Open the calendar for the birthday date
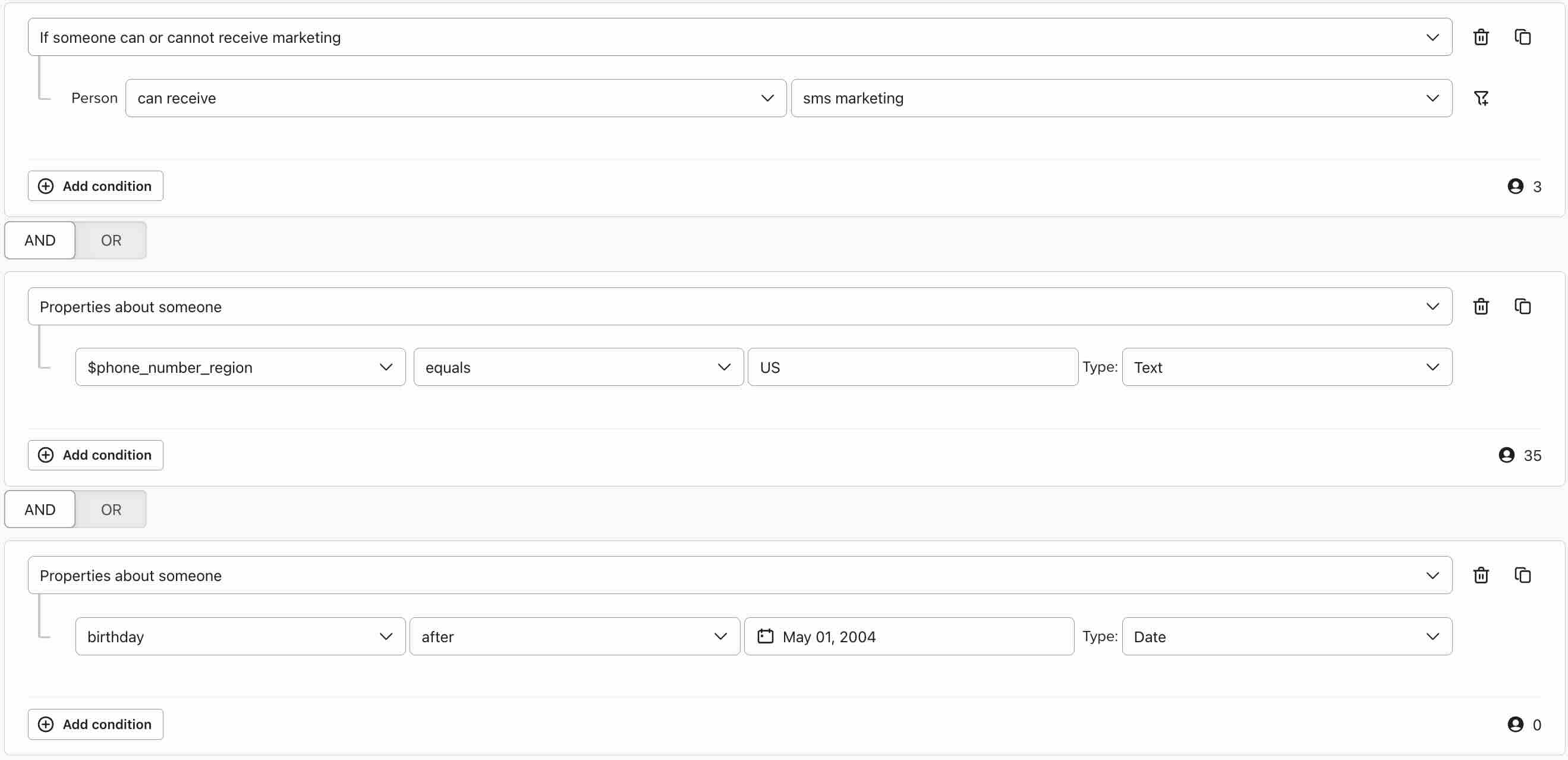 766,636
